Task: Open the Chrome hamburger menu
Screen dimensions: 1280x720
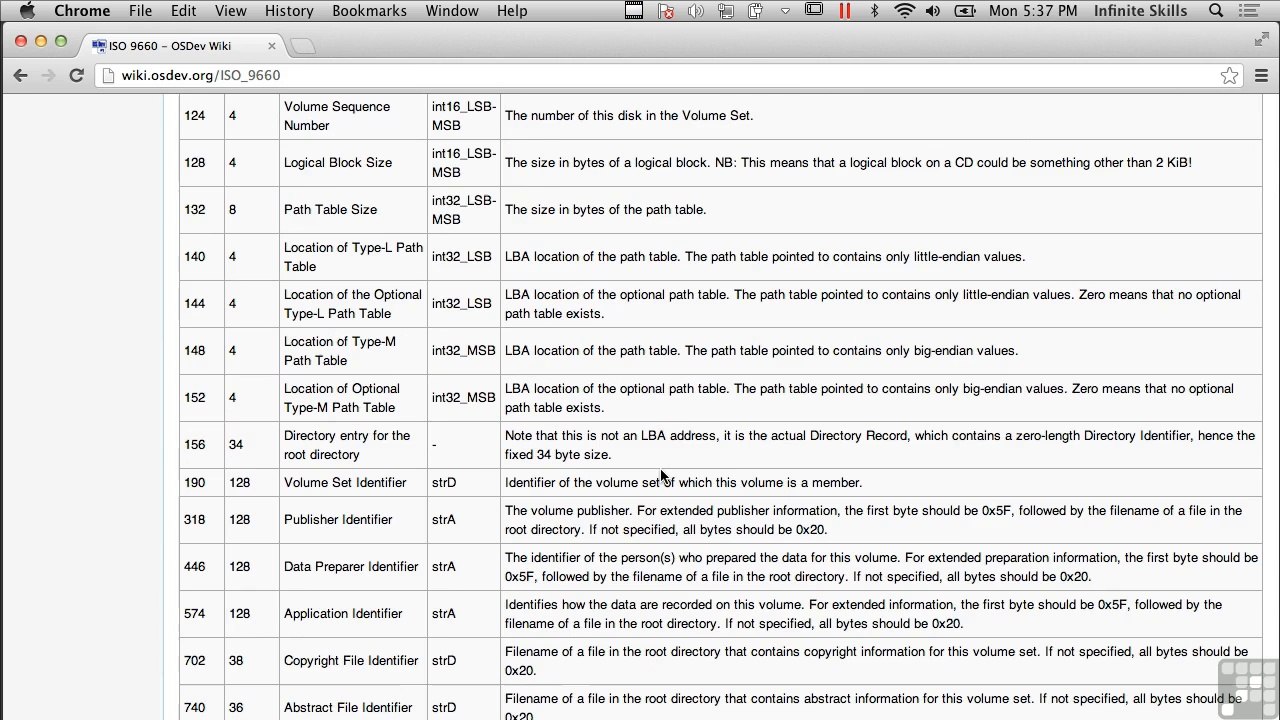Action: click(1261, 76)
